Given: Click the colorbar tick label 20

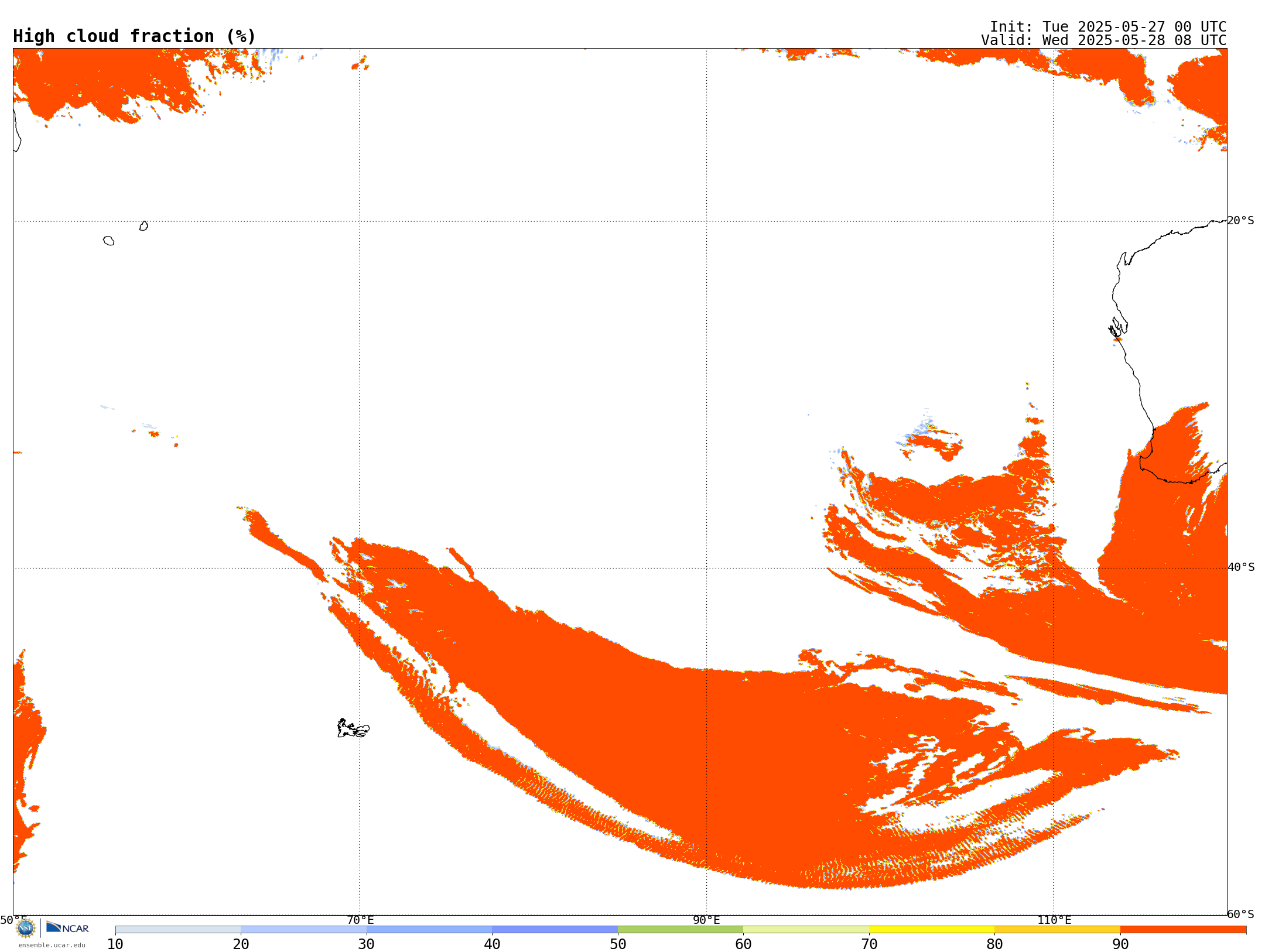Looking at the screenshot, I should pyautogui.click(x=241, y=944).
